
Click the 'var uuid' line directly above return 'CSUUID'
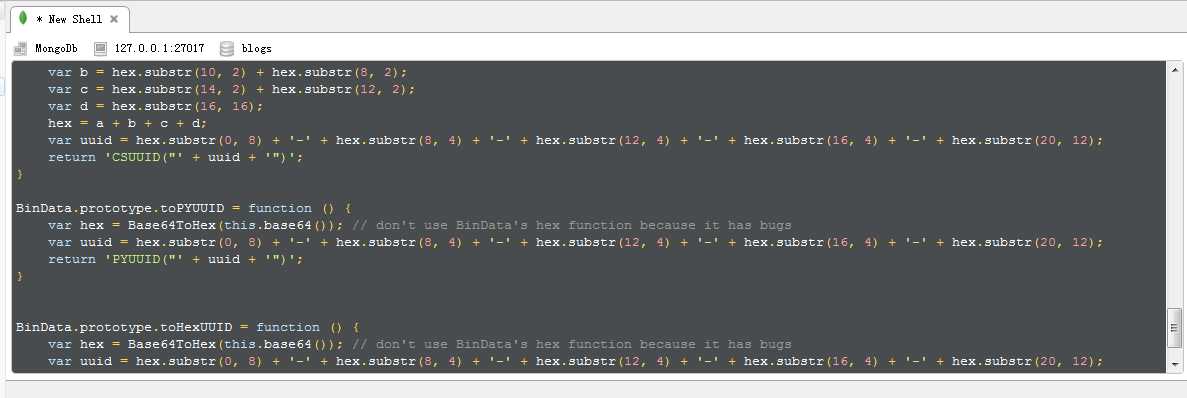pos(575,140)
